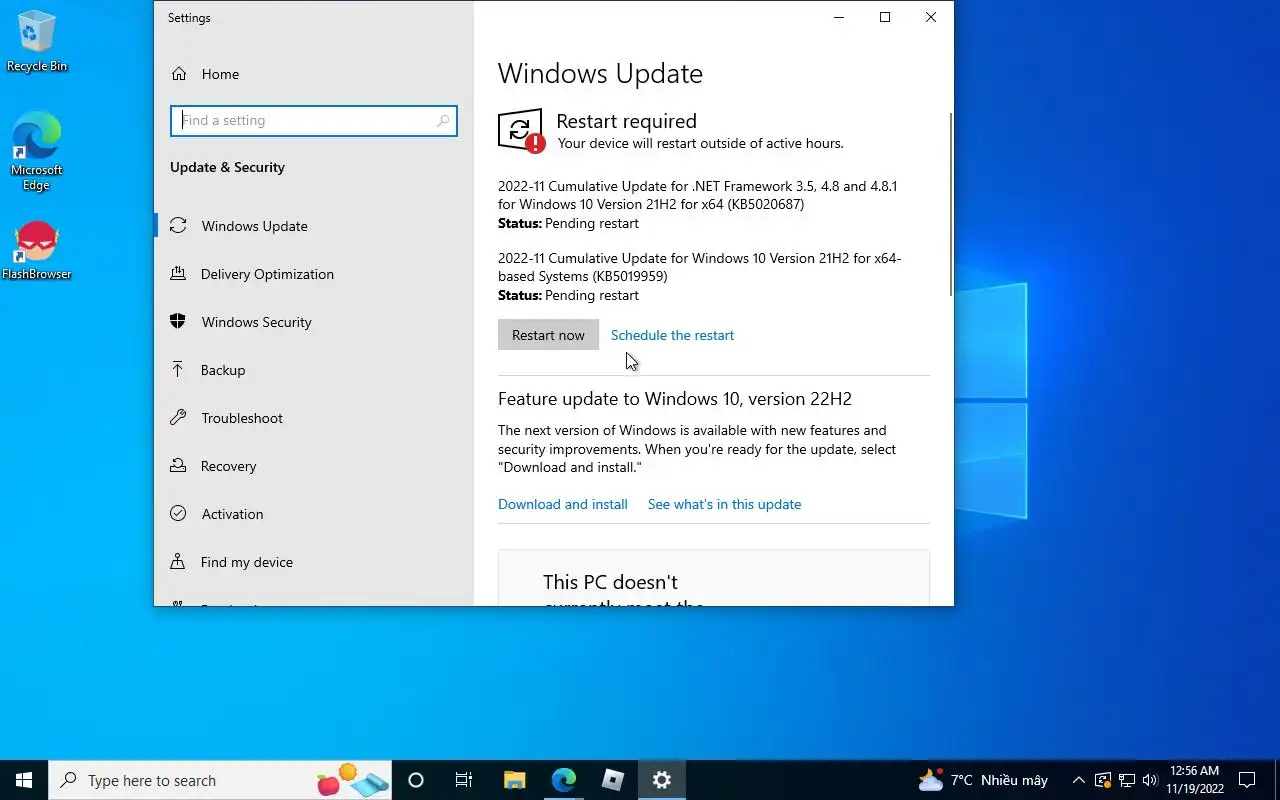
Task: Open Find my device settings
Action: 246,562
